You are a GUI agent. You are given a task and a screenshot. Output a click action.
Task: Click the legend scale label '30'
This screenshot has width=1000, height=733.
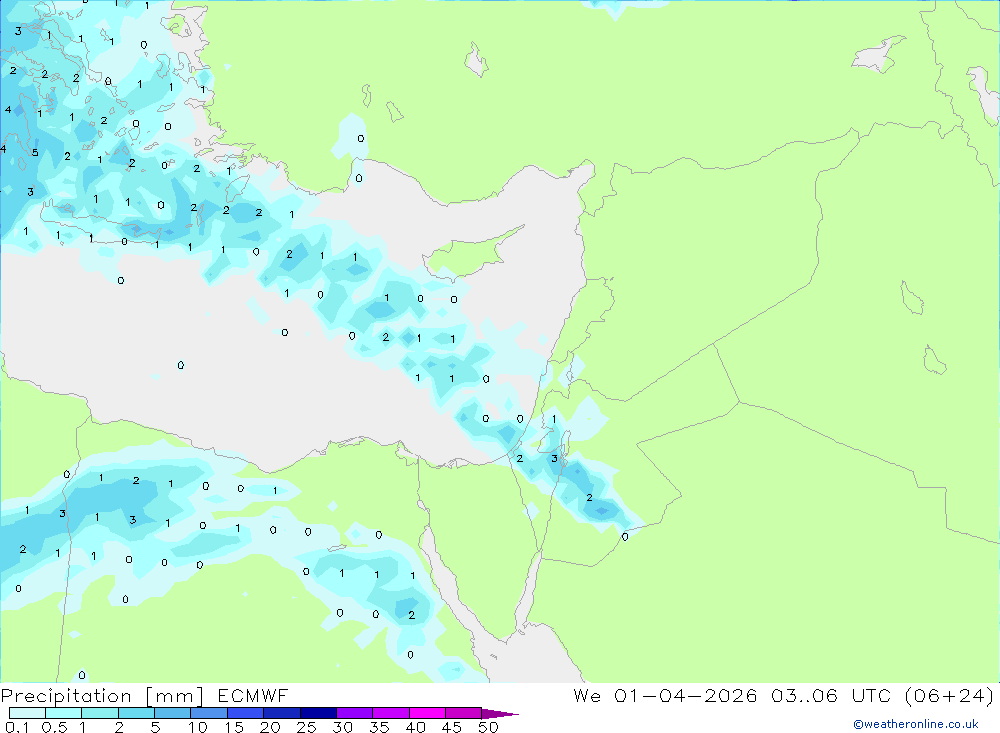pyautogui.click(x=343, y=727)
